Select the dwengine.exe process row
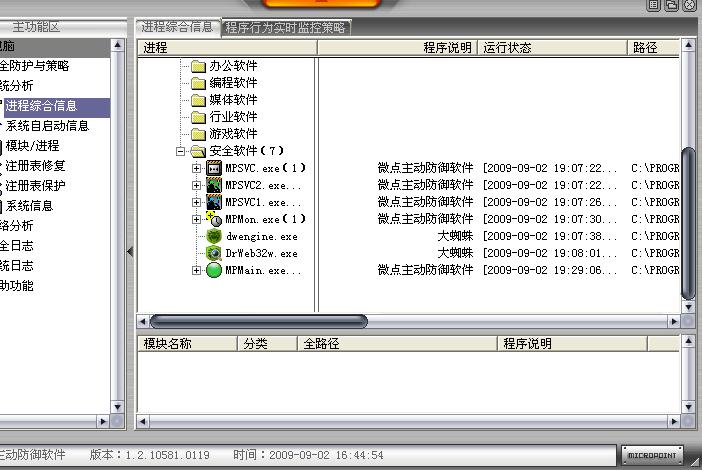 coord(261,236)
